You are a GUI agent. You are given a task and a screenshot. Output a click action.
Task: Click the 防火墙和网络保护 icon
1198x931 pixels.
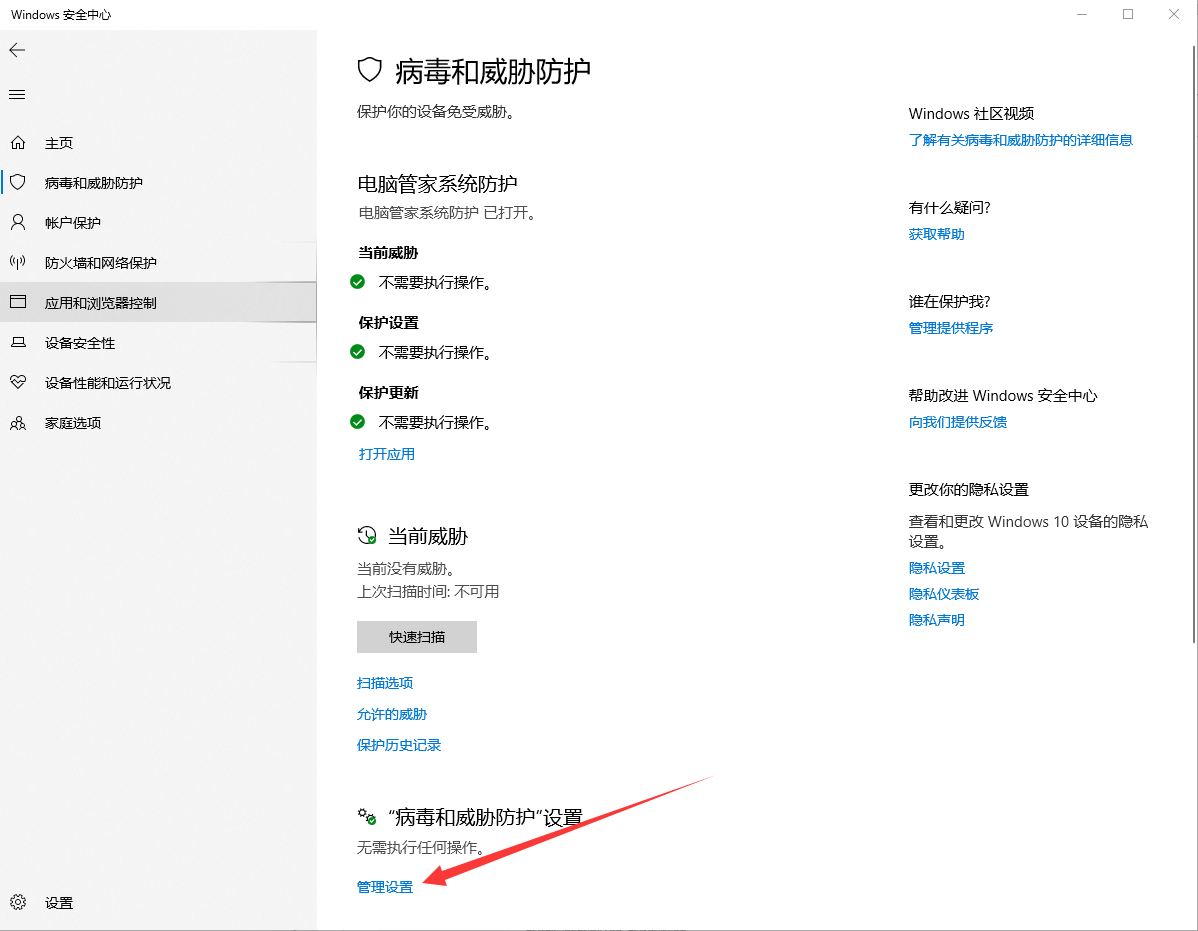(18, 262)
